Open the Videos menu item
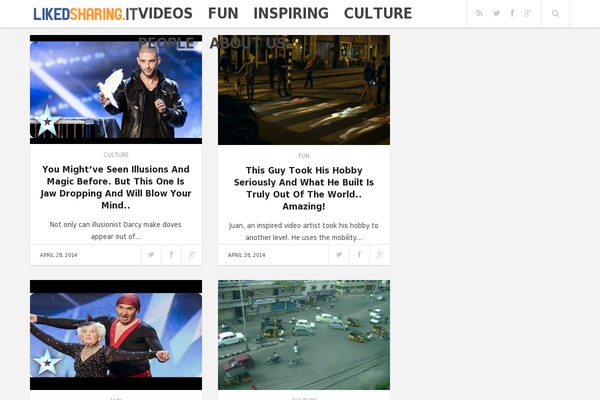The image size is (600, 400). (x=165, y=13)
